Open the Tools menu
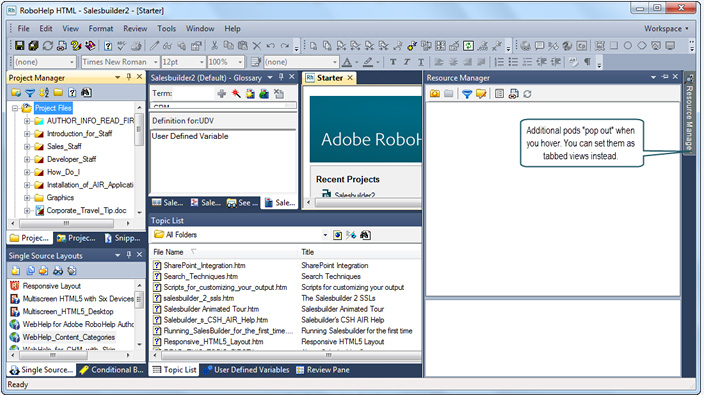This screenshot has height=395, width=704. (166, 28)
